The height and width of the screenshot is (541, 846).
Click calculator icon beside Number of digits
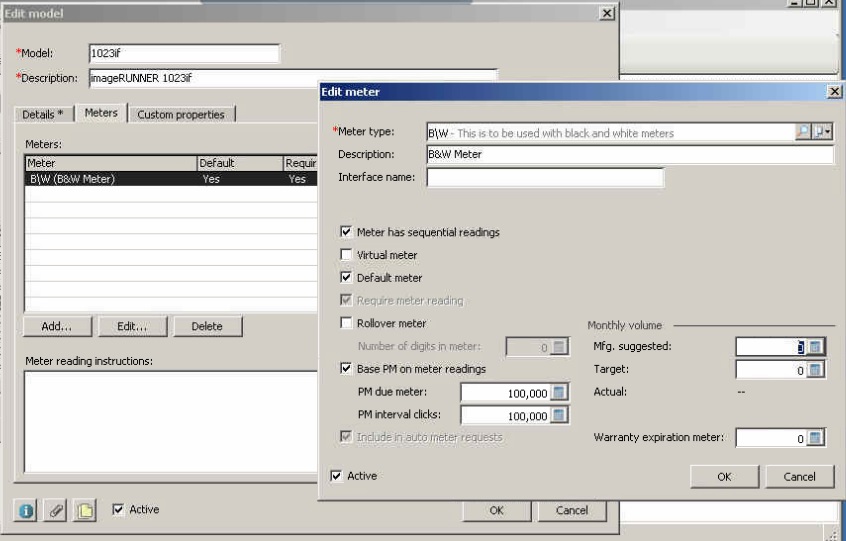[559, 347]
